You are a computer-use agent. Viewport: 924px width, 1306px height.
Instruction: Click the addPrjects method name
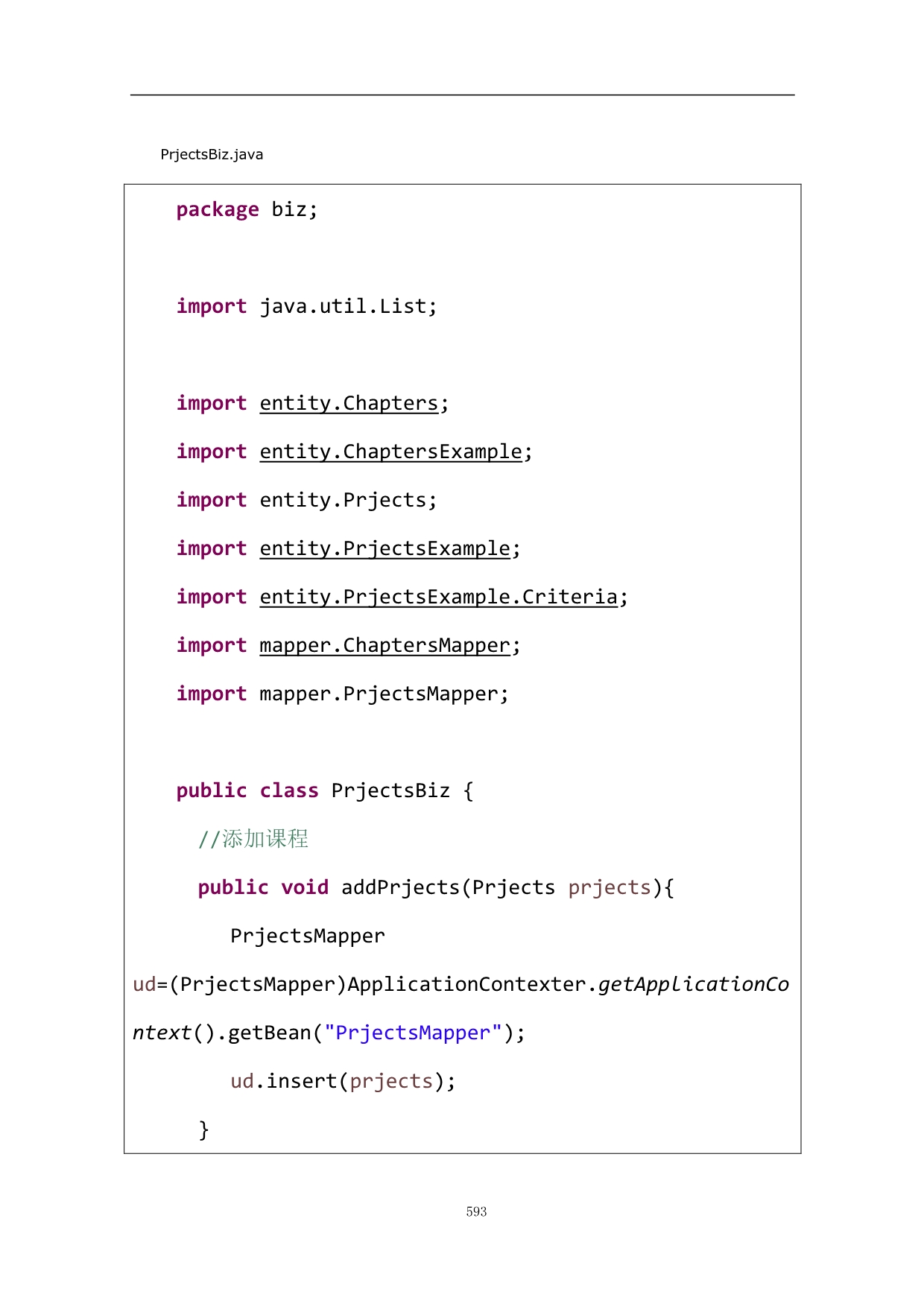pos(401,887)
